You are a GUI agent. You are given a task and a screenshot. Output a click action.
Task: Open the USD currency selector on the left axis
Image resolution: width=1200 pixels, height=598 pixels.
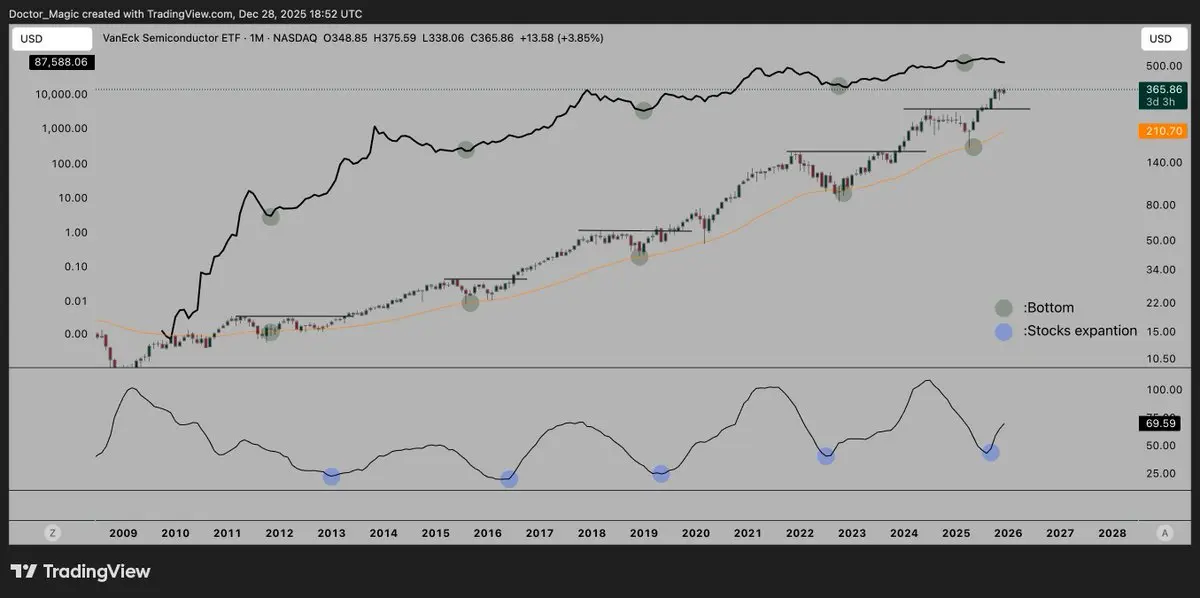click(50, 39)
